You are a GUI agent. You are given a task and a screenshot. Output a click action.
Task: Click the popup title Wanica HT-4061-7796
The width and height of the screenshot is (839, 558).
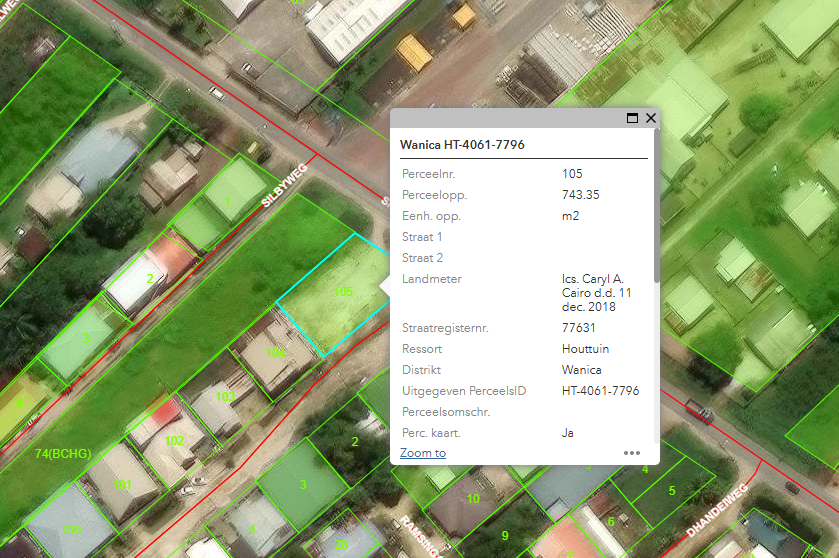pyautogui.click(x=462, y=145)
